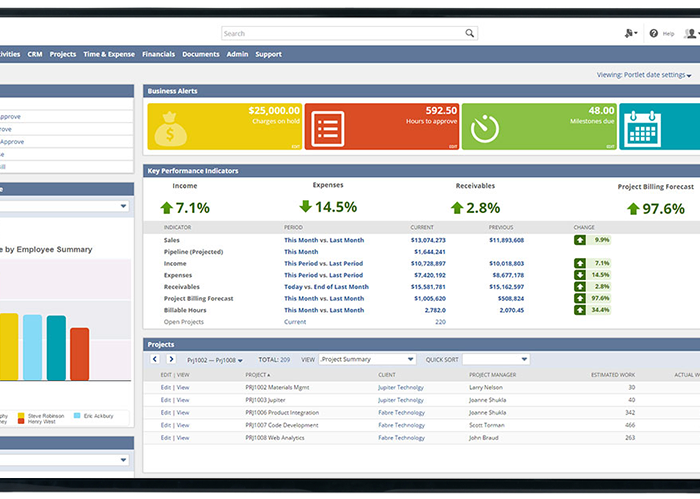Viewport: 700px width, 499px height.
Task: Click the $13,074,273 current Sales value
Action: (428, 240)
